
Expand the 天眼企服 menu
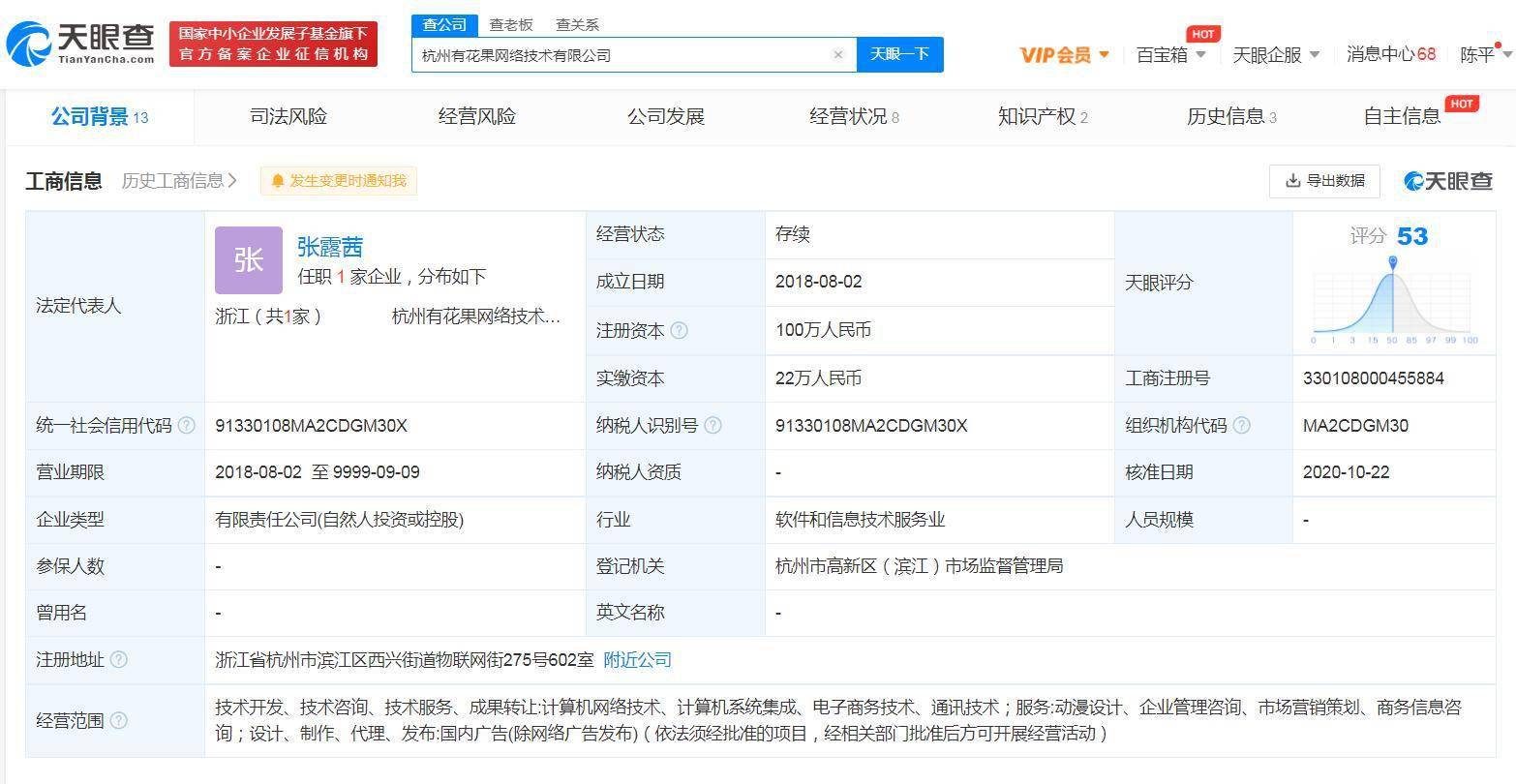(x=1276, y=54)
